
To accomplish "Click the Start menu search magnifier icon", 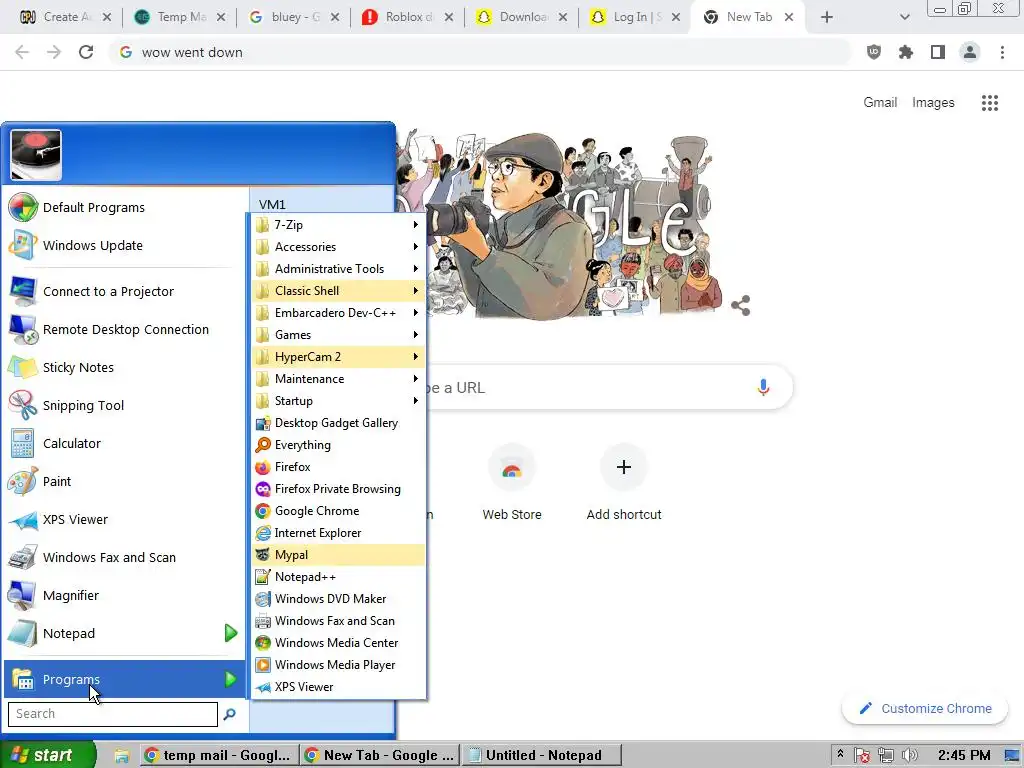I will 229,714.
